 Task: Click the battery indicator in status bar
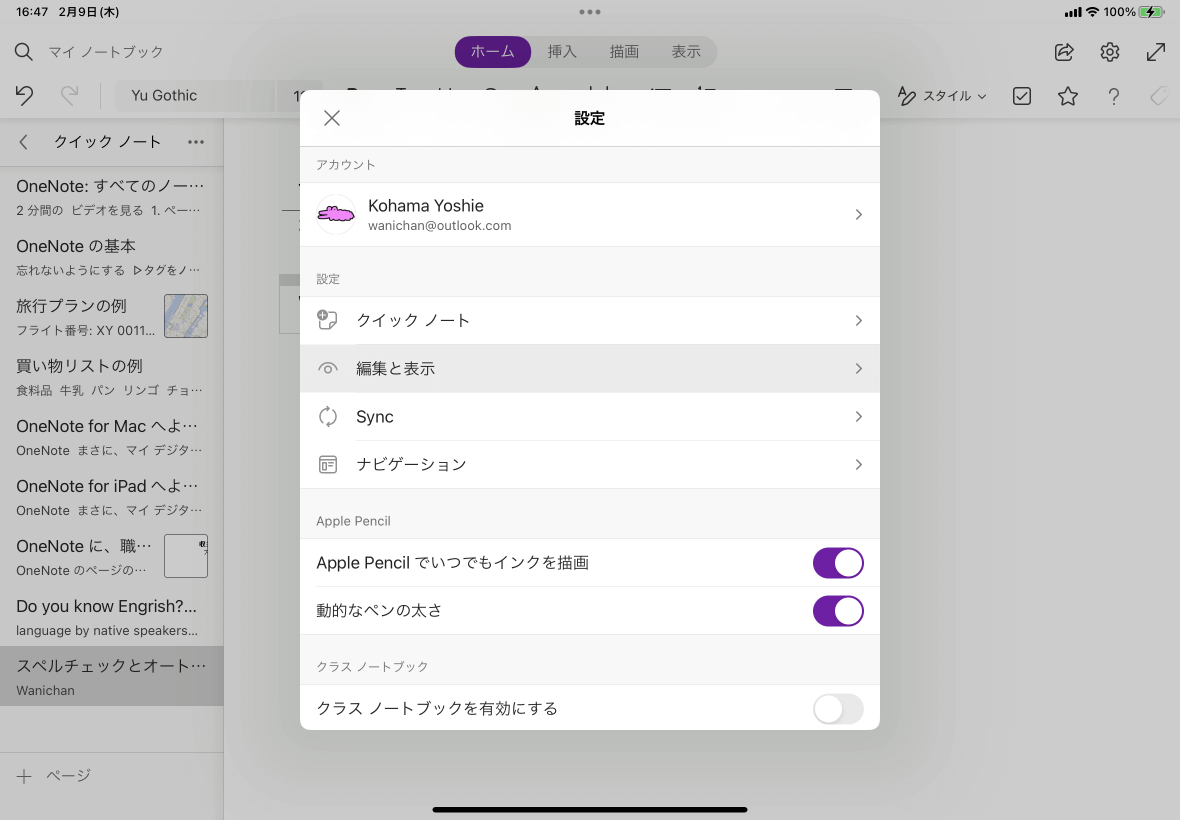click(x=1151, y=12)
